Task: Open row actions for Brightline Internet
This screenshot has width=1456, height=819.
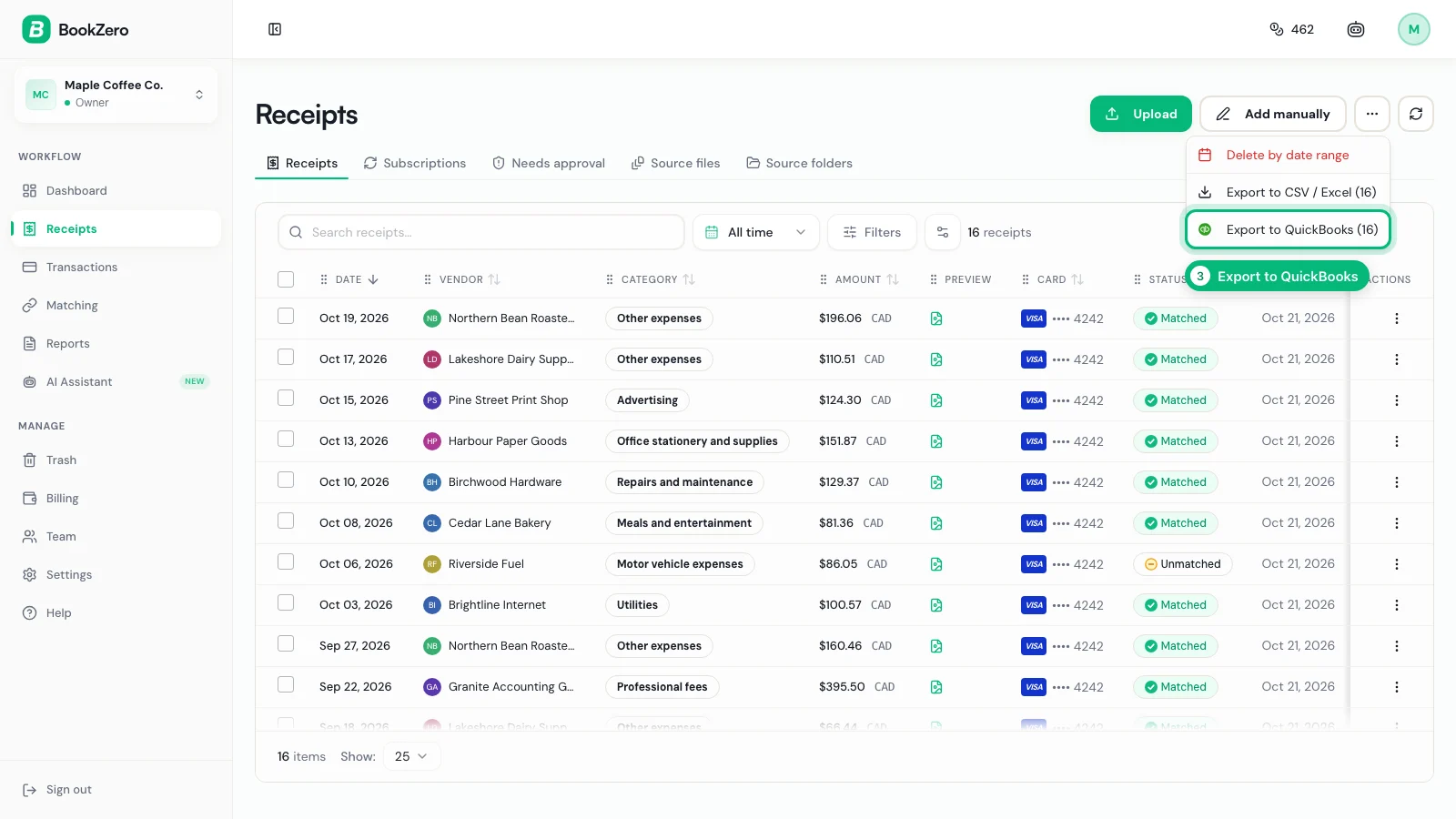Action: (1396, 605)
